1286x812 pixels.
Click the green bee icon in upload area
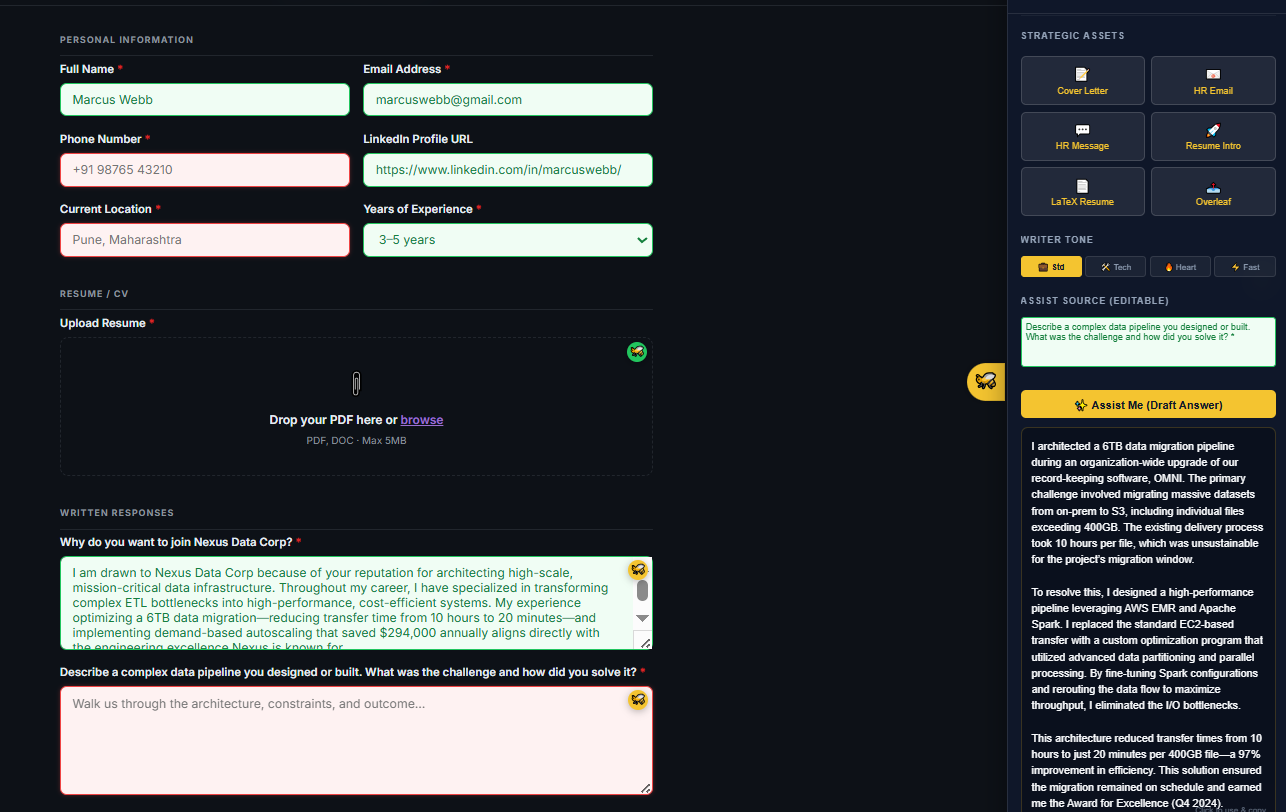(637, 352)
